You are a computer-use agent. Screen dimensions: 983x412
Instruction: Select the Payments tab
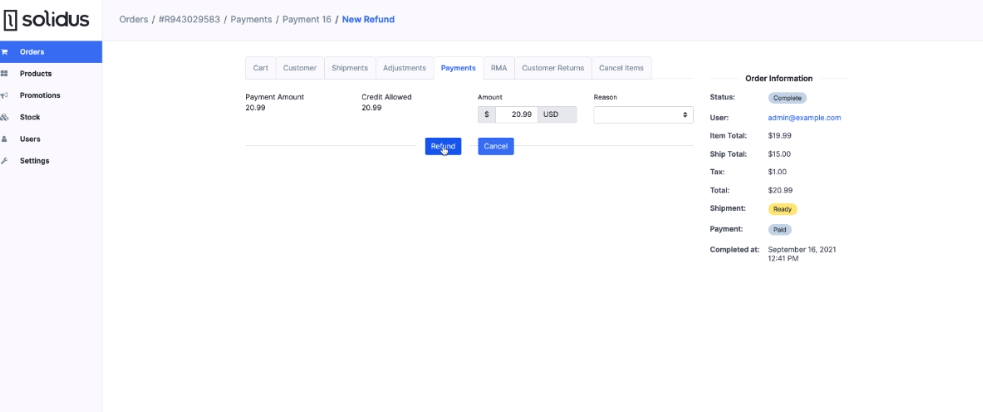coord(458,68)
